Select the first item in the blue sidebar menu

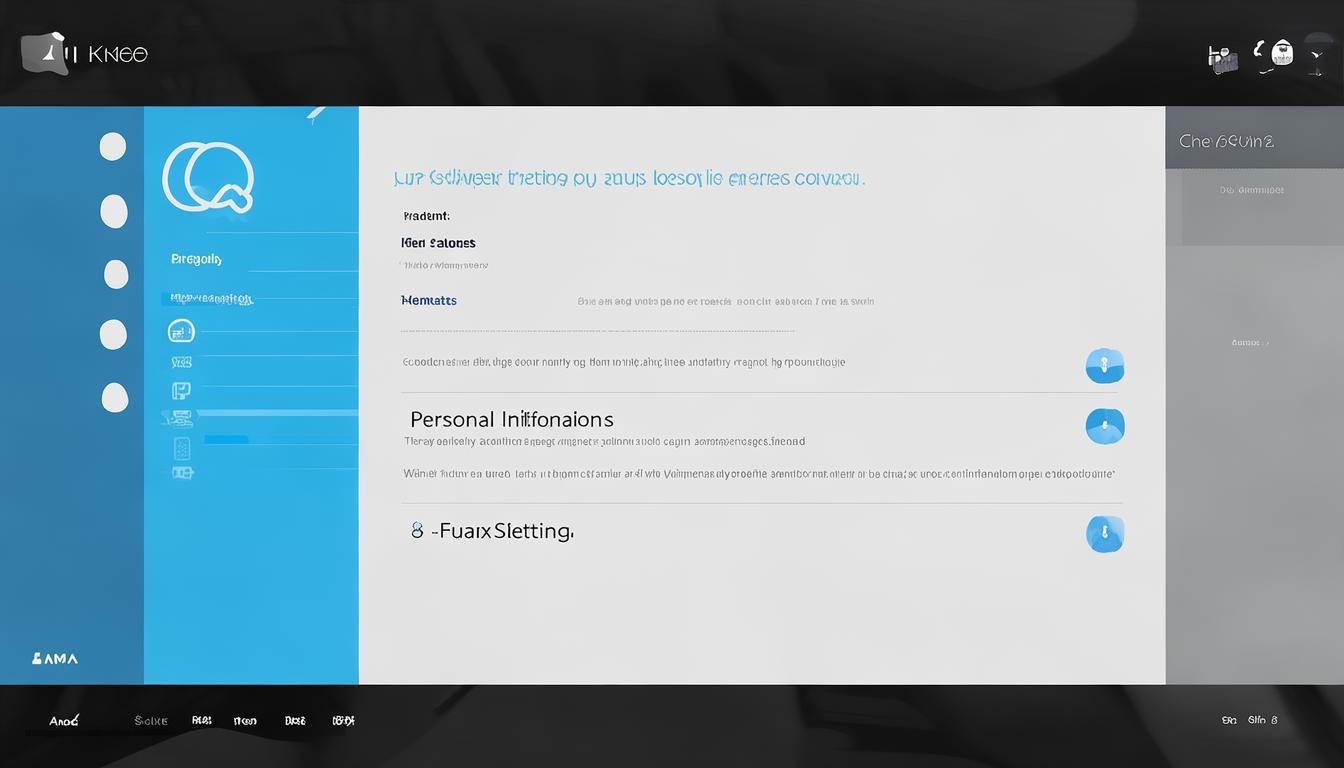tap(196, 259)
